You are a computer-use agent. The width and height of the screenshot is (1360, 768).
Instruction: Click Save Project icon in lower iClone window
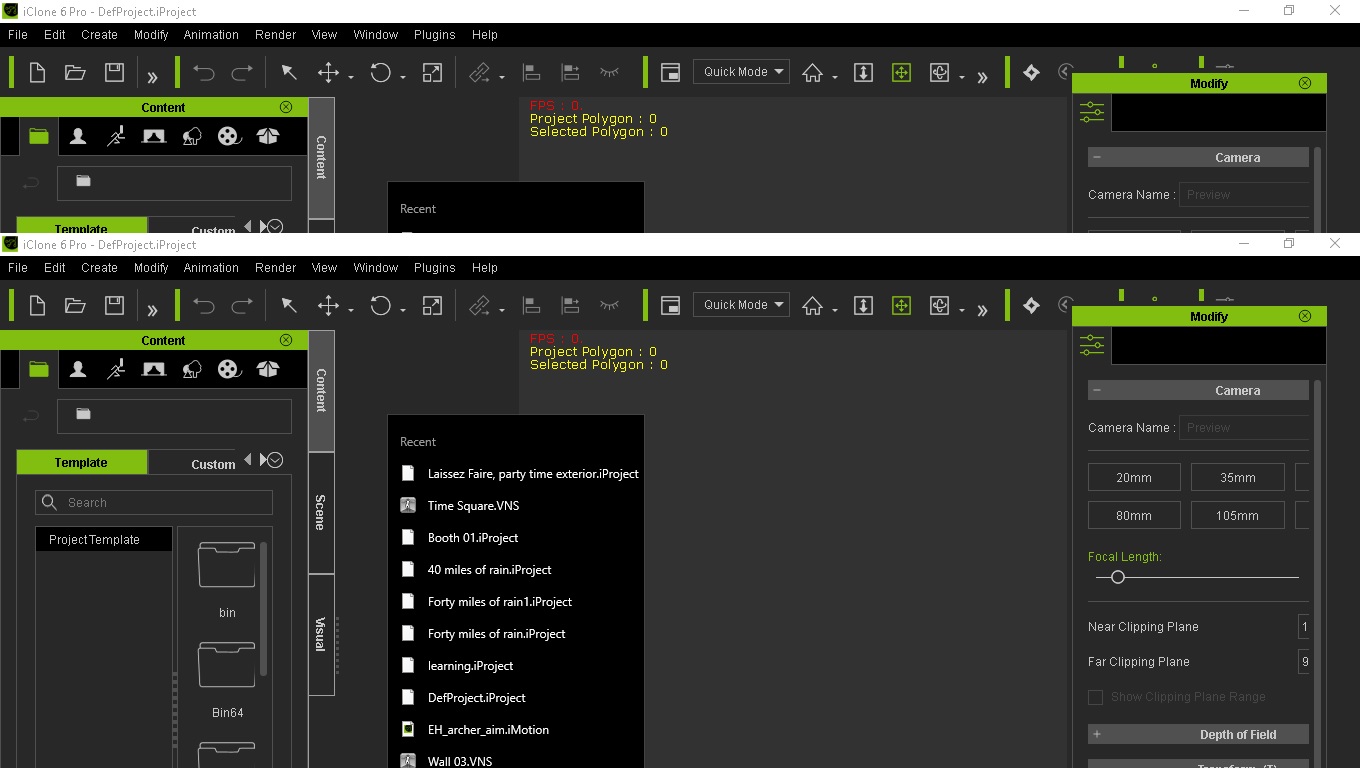coord(114,305)
